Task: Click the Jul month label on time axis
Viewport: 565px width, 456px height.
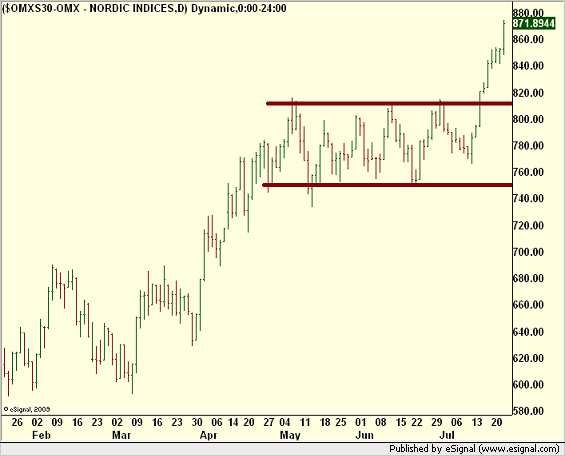Action: click(447, 435)
